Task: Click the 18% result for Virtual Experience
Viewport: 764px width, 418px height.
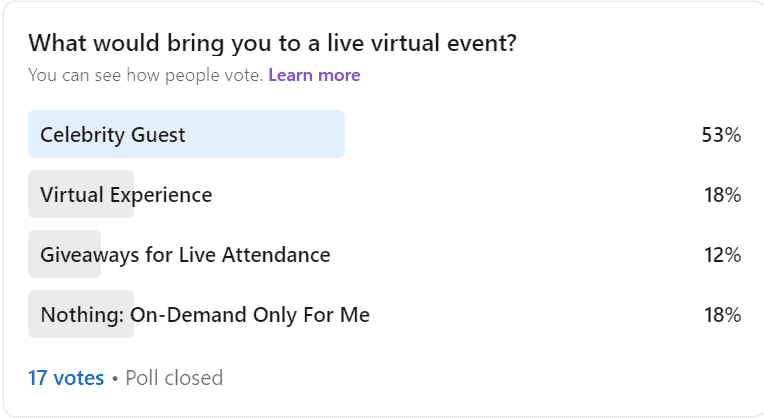Action: (723, 195)
